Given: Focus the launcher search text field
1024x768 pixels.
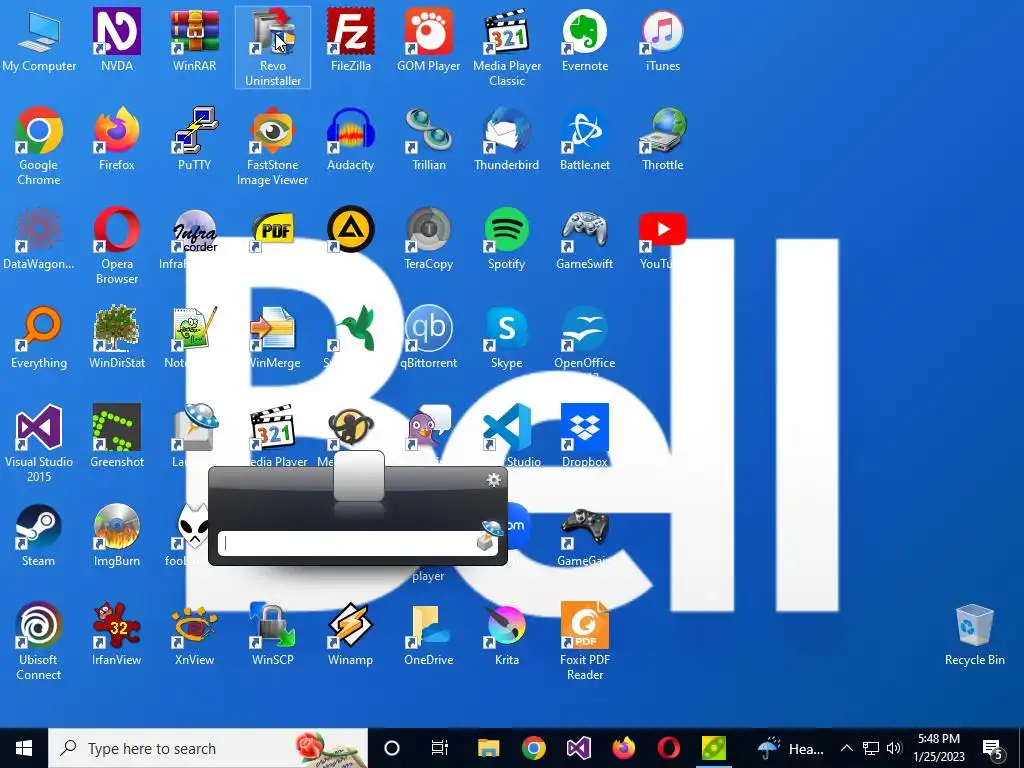Looking at the screenshot, I should 357,543.
